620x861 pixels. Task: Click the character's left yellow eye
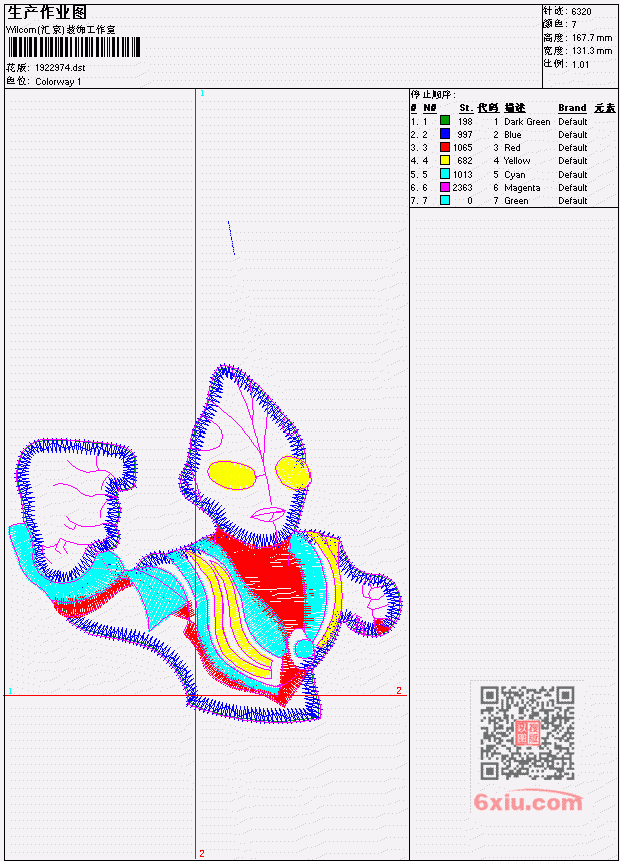[231, 475]
